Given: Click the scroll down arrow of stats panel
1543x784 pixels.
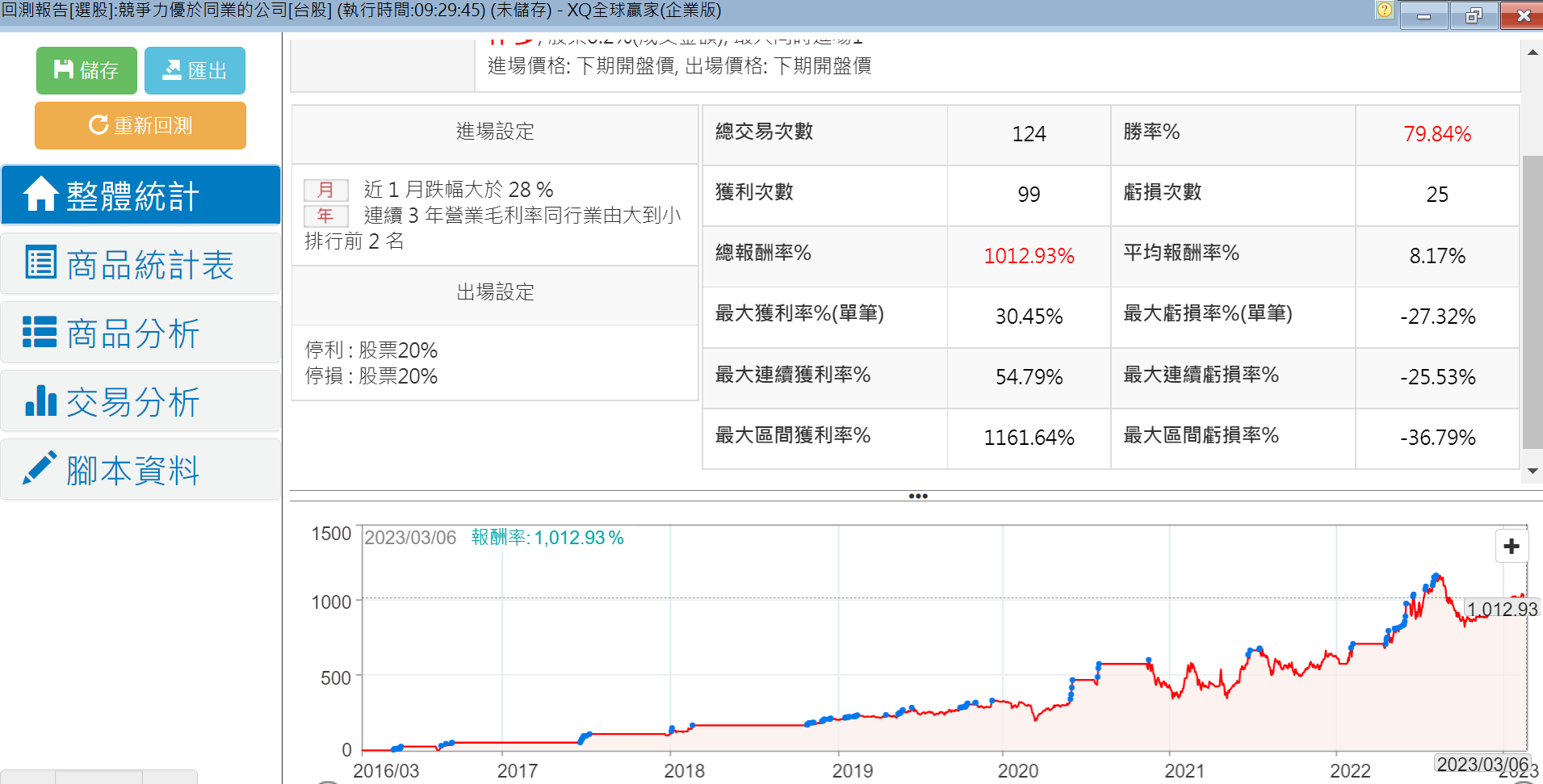Looking at the screenshot, I should pos(1532,471).
